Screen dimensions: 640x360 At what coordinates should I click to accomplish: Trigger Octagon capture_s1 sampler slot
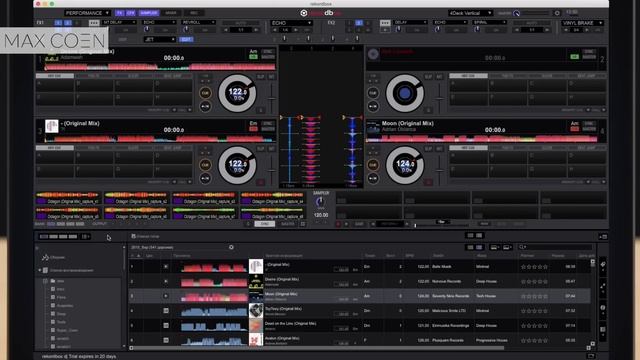tap(68, 198)
